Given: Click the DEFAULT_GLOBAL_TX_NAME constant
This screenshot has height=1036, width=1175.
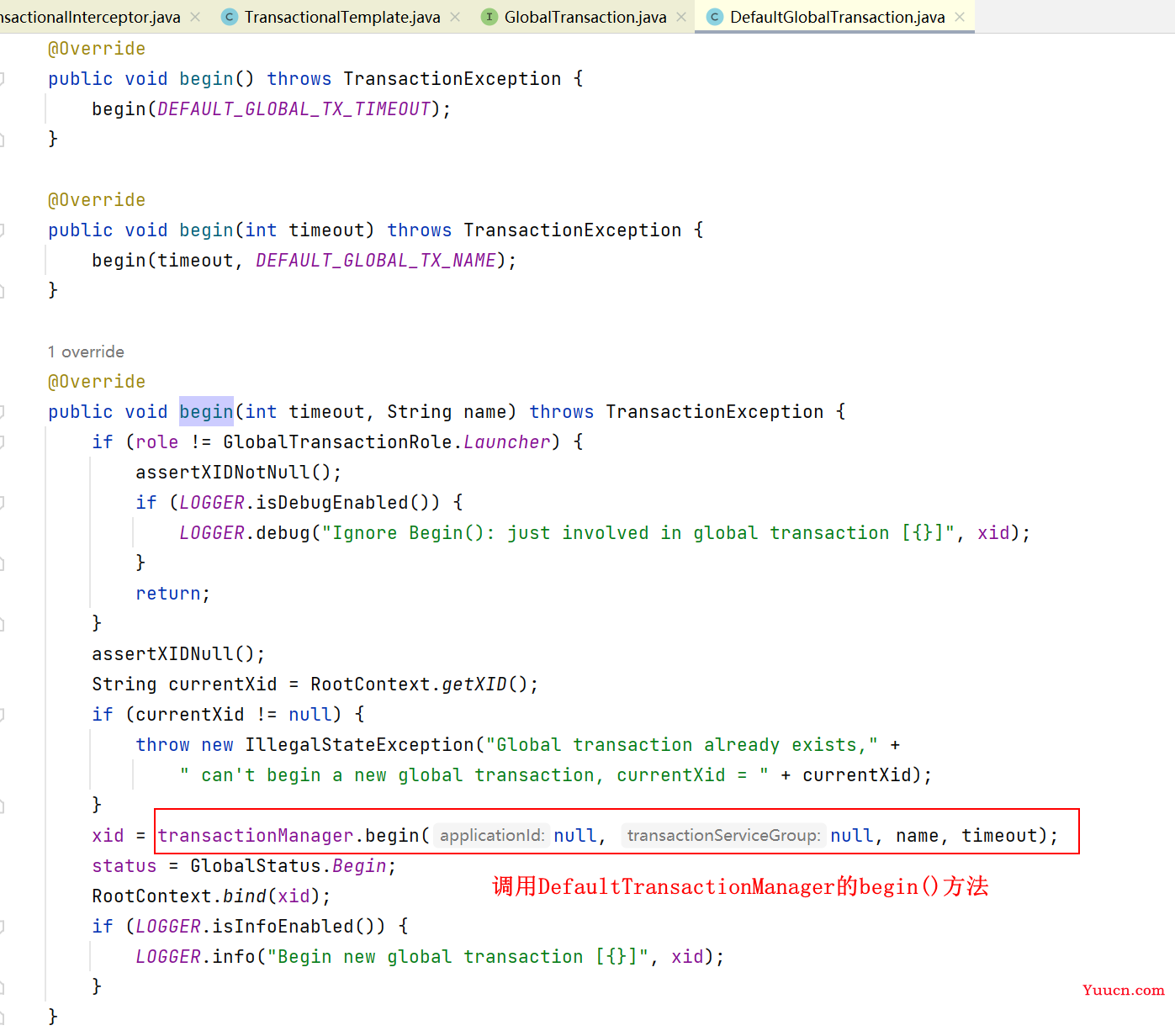Looking at the screenshot, I should (376, 261).
